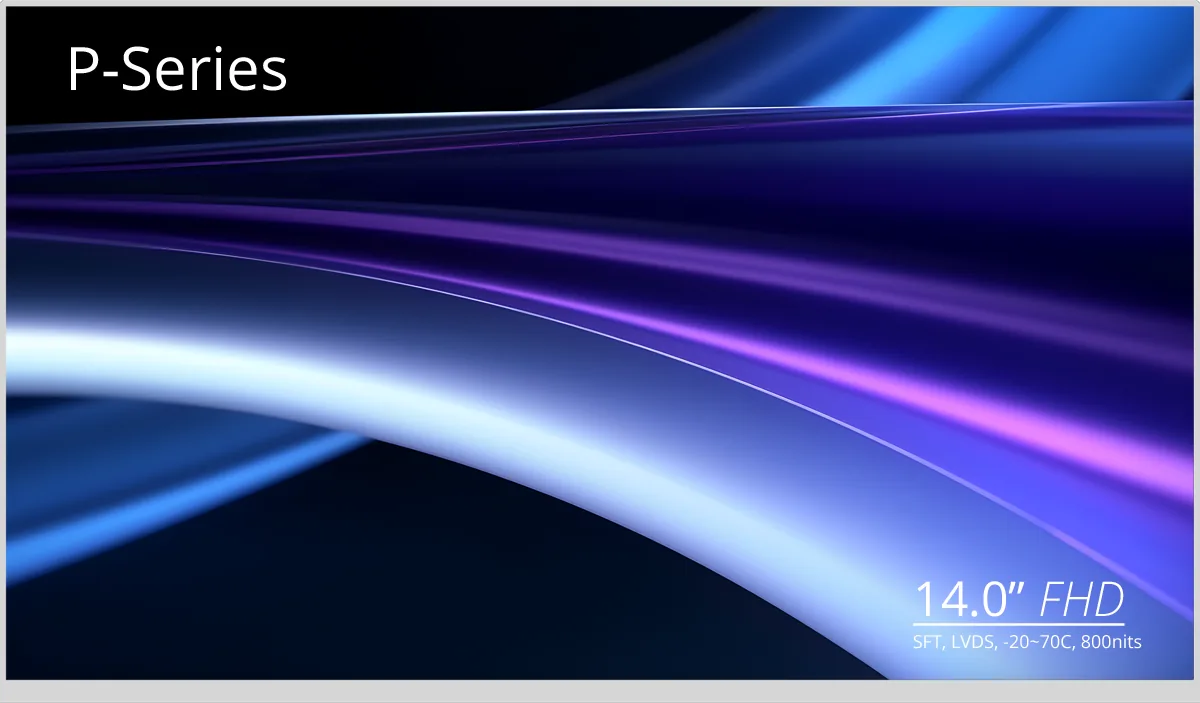Click the italic FHD resolution label
This screenshot has height=703, width=1200.
coord(1082,600)
